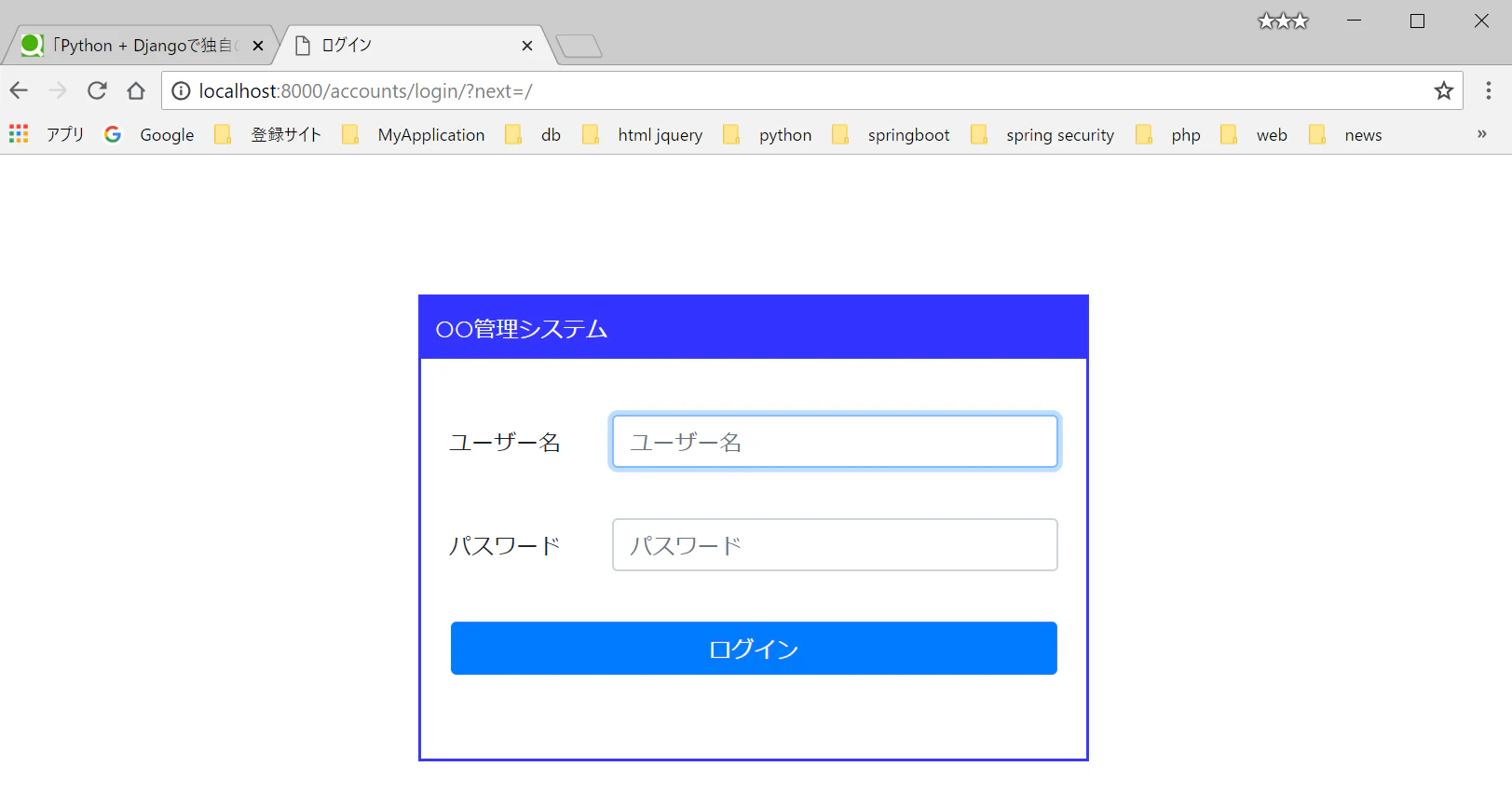1512x808 pixels.
Task: Go to the browser home page
Action: click(x=136, y=90)
